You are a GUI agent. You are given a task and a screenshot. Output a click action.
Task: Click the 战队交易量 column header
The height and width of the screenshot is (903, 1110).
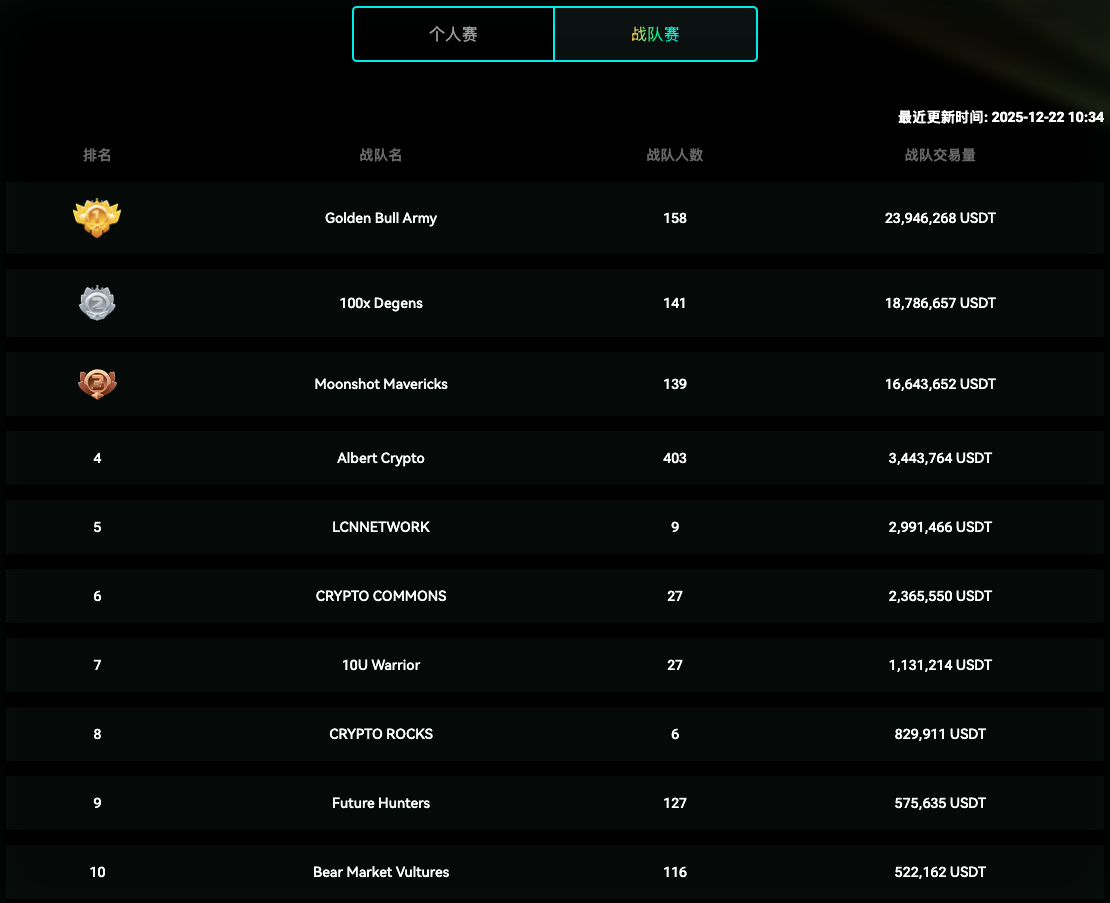tap(940, 155)
